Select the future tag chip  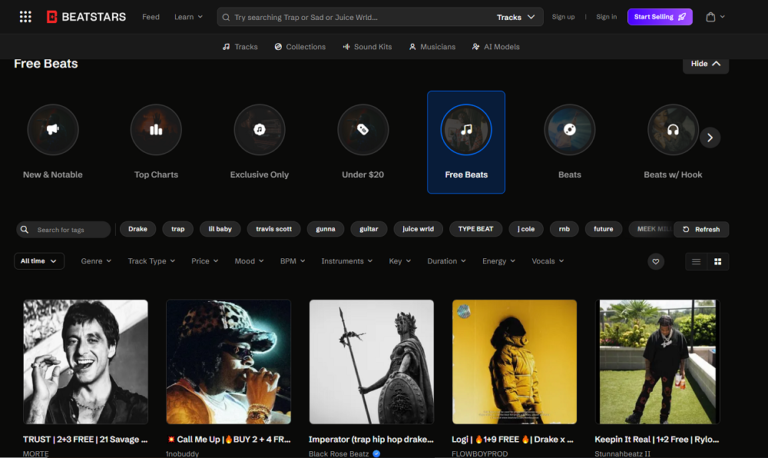coord(603,229)
